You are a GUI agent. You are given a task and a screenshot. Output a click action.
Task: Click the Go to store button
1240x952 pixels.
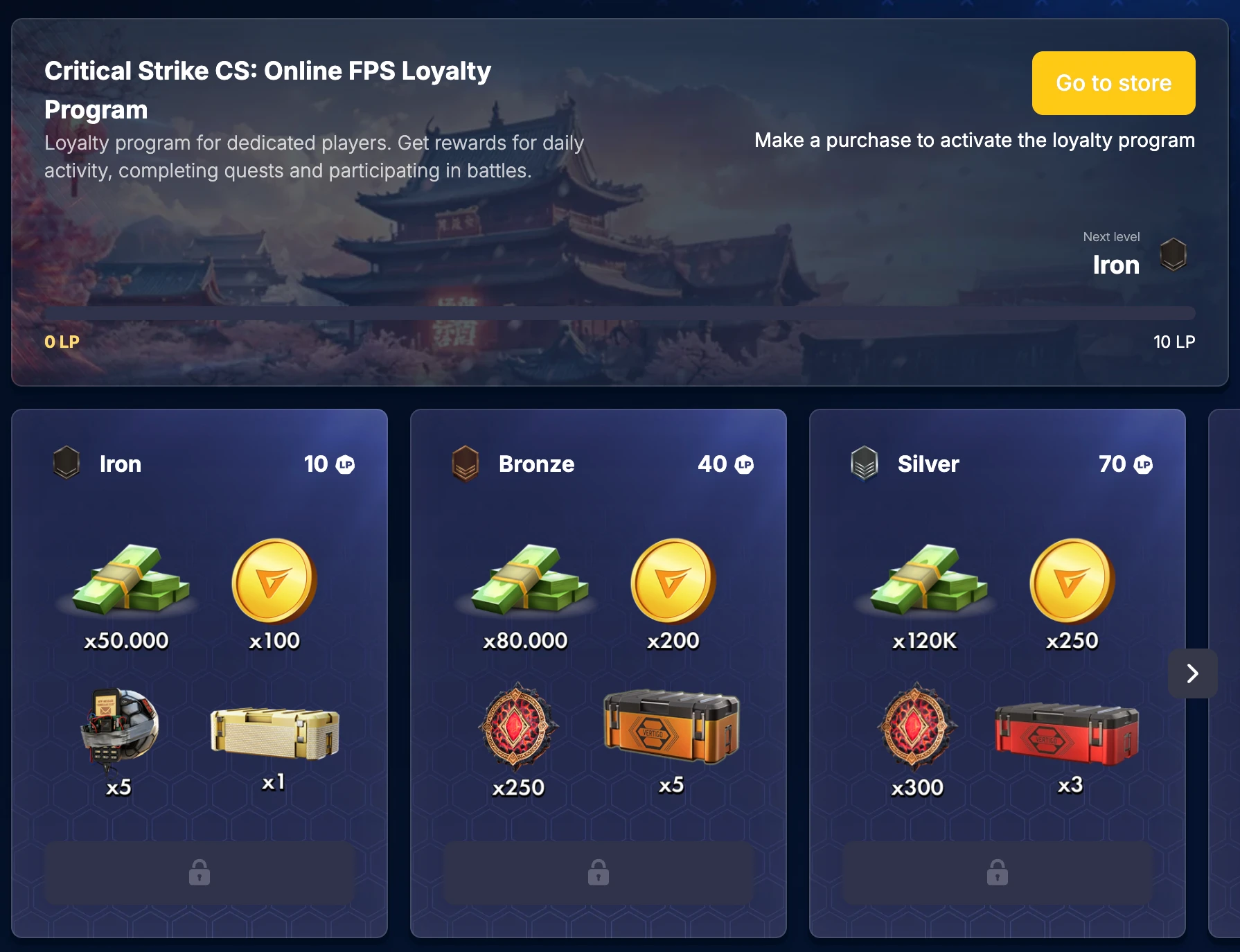[x=1113, y=83]
